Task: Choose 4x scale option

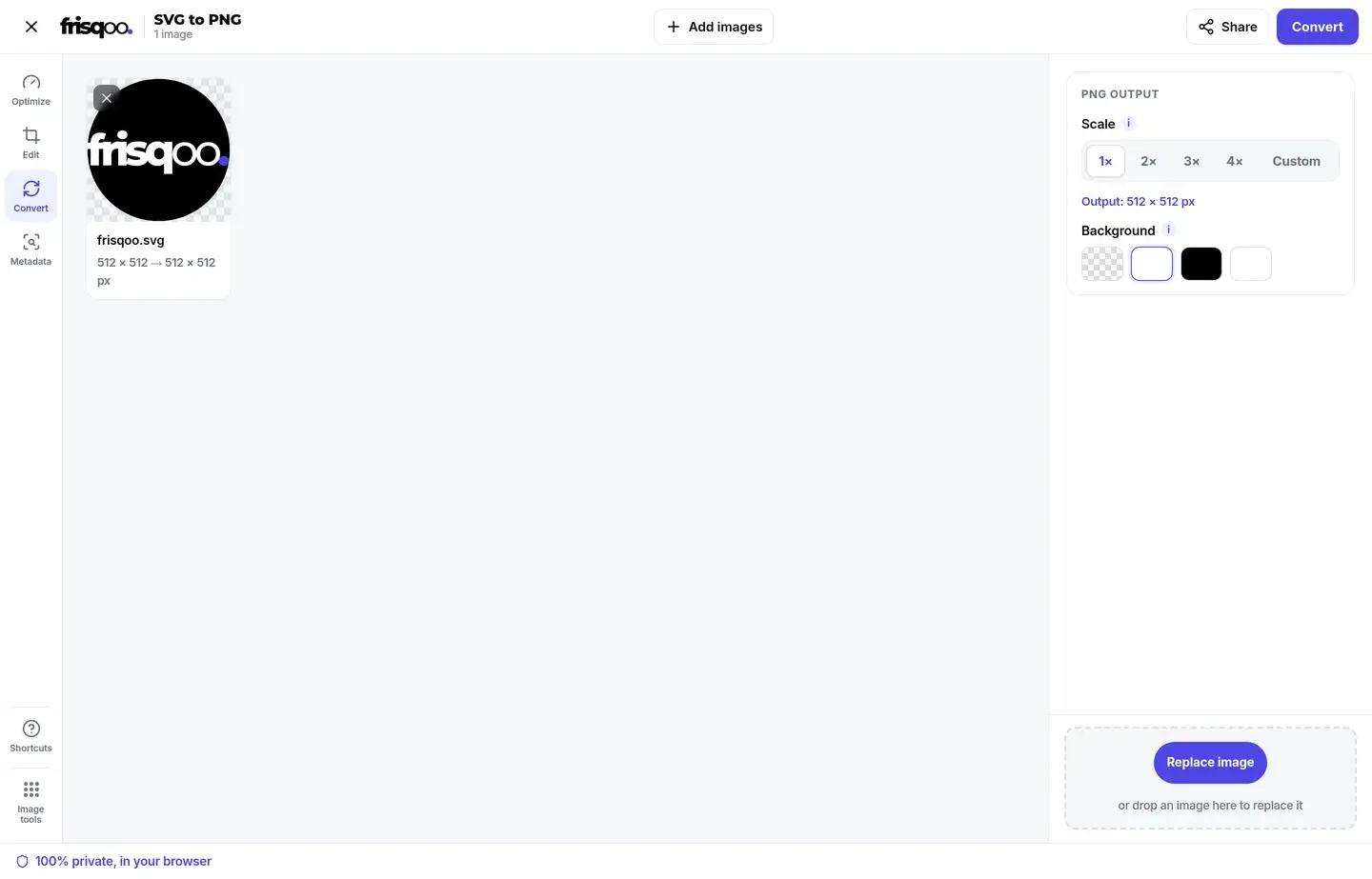Action: click(x=1234, y=161)
